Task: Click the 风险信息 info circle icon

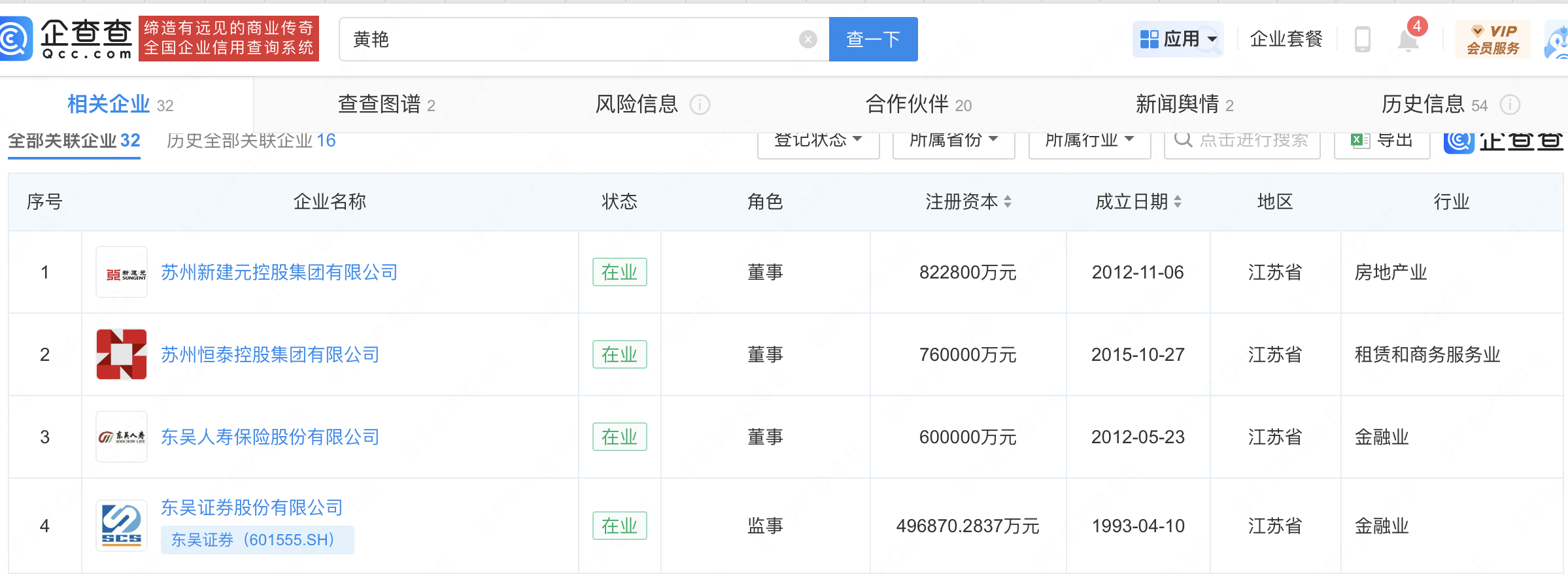Action: coord(700,105)
